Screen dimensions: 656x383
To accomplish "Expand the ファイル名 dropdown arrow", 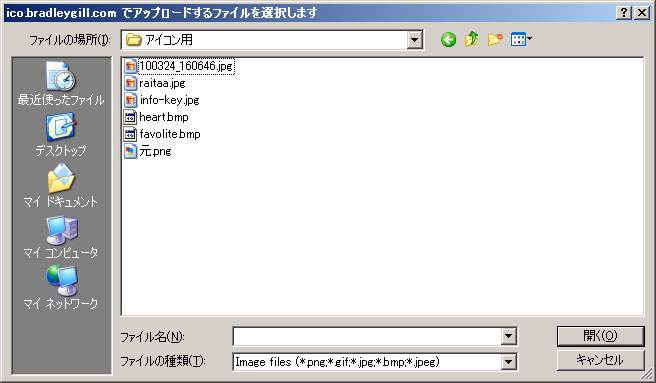I will tap(508, 336).
